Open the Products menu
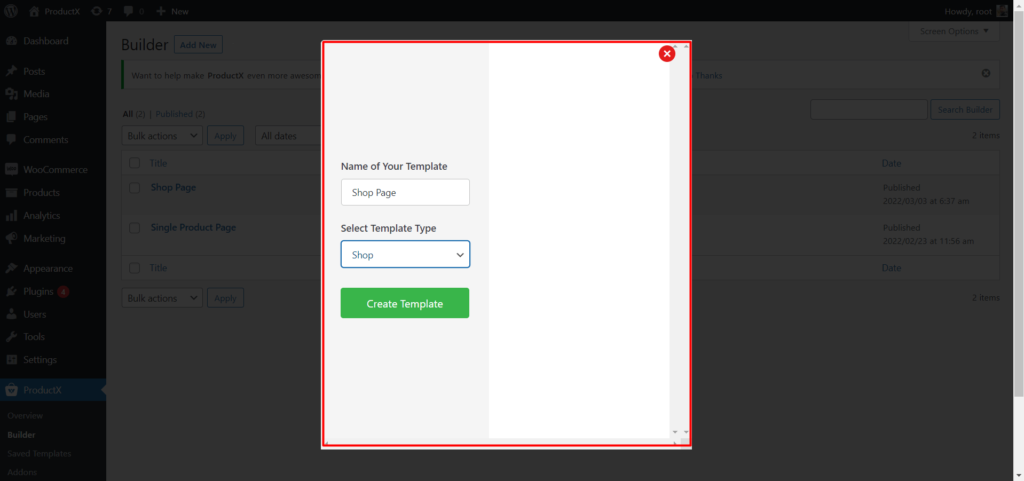The width and height of the screenshot is (1024, 481). (x=41, y=193)
